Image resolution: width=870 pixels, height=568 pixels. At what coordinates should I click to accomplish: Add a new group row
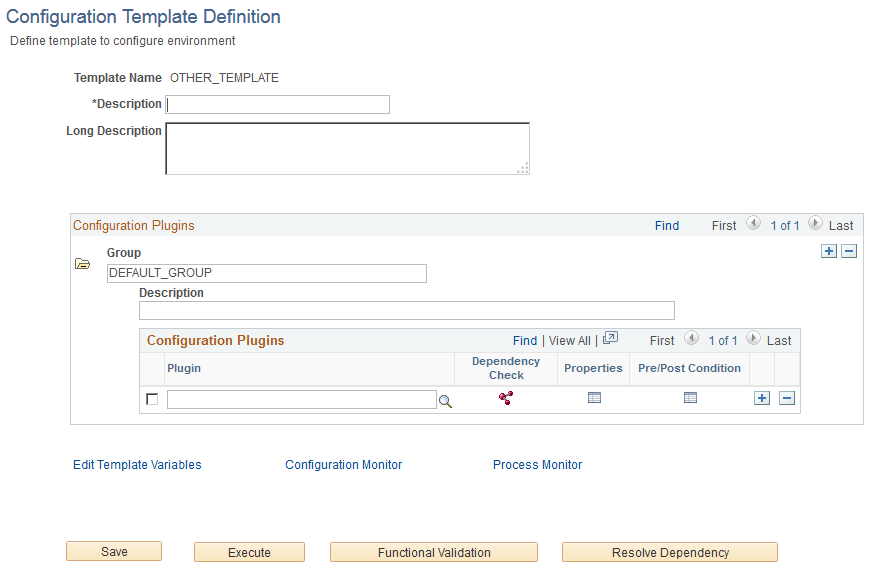point(829,251)
